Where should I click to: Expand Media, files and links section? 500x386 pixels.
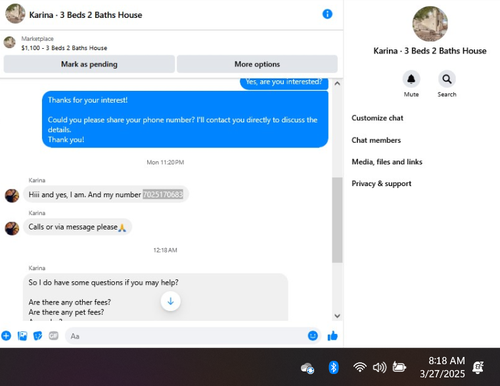pos(387,162)
